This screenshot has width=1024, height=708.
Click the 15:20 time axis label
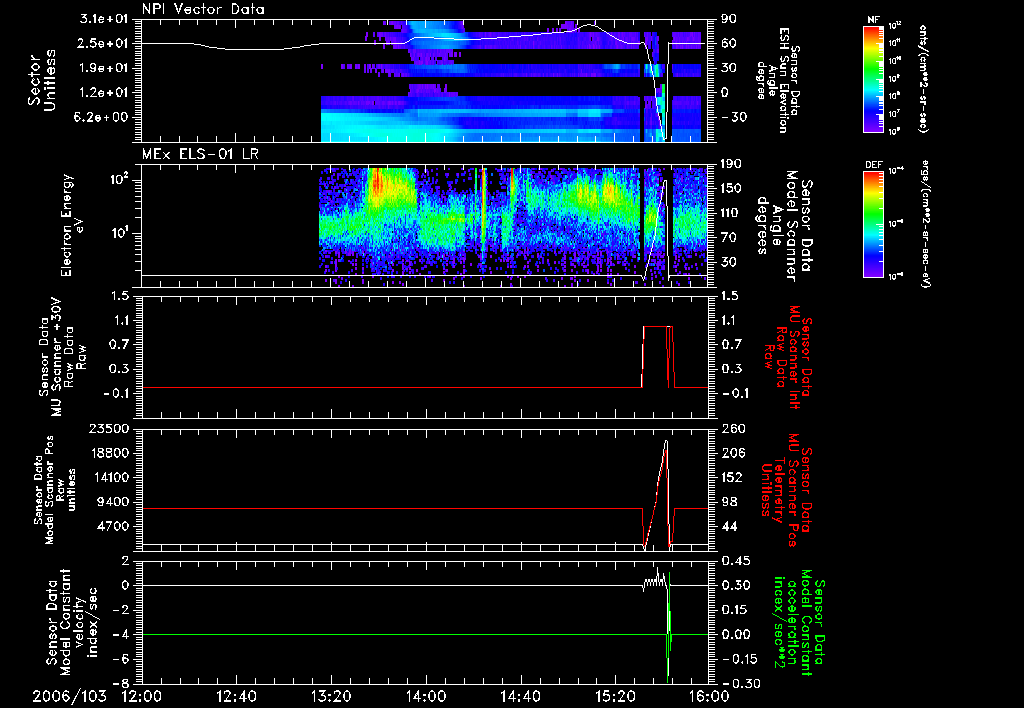click(x=615, y=696)
